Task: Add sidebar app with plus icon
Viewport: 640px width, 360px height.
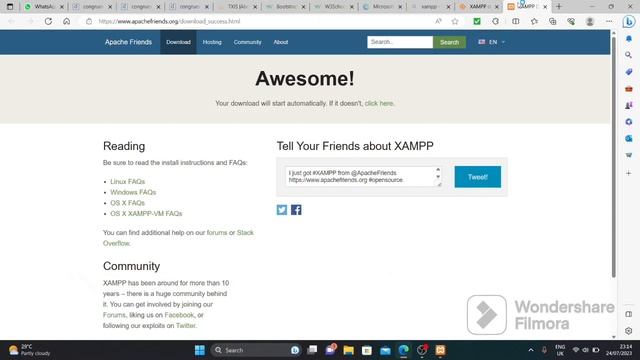Action: click(629, 173)
